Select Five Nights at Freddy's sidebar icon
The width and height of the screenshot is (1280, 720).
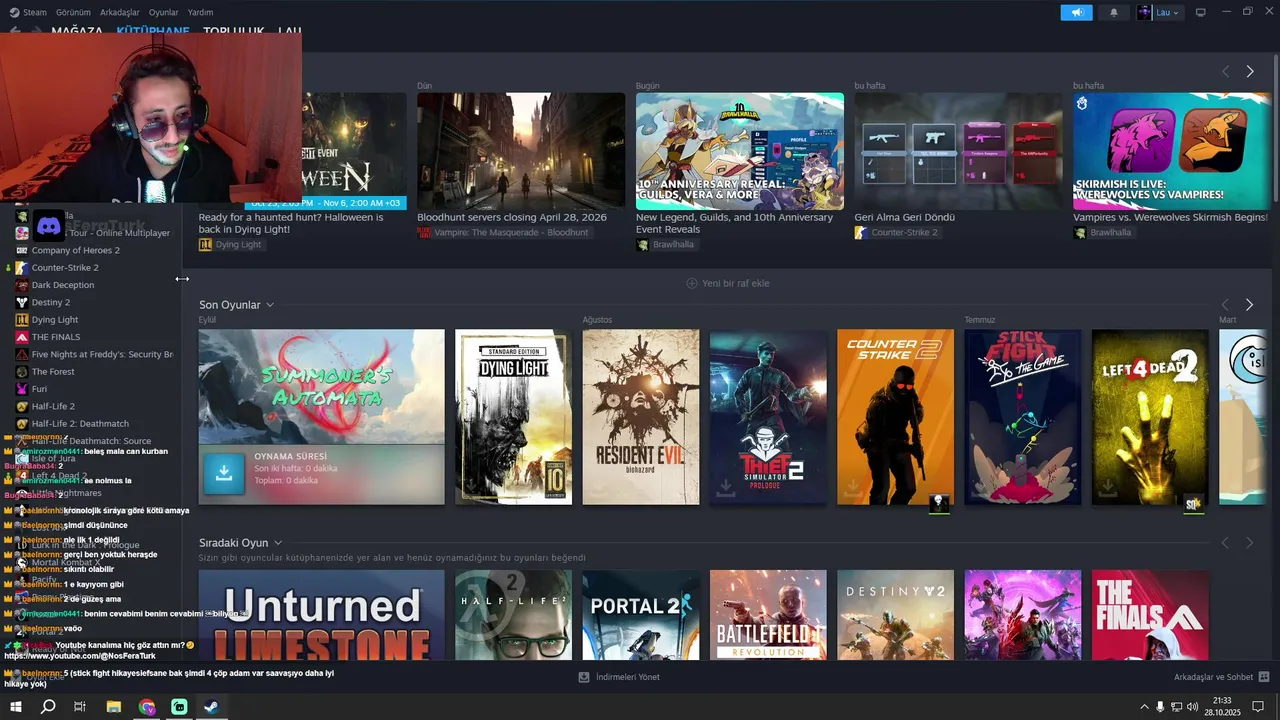tap(22, 354)
